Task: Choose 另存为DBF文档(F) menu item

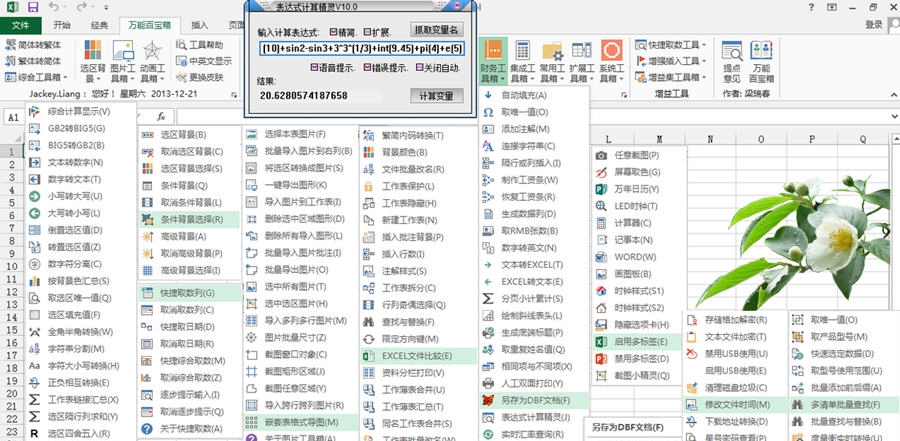Action: pyautogui.click(x=534, y=400)
